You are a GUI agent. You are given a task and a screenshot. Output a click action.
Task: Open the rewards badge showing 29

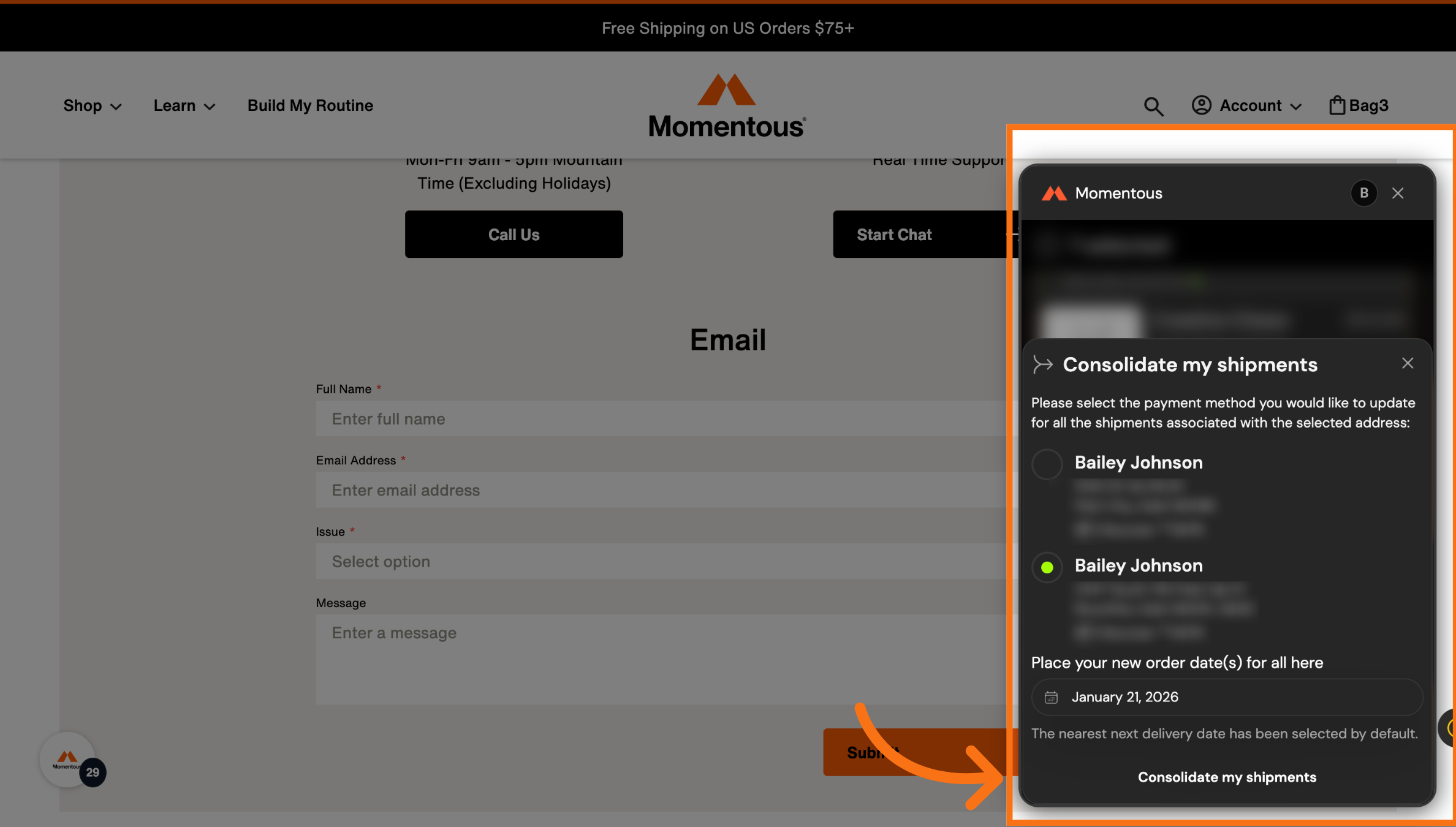pyautogui.click(x=92, y=772)
